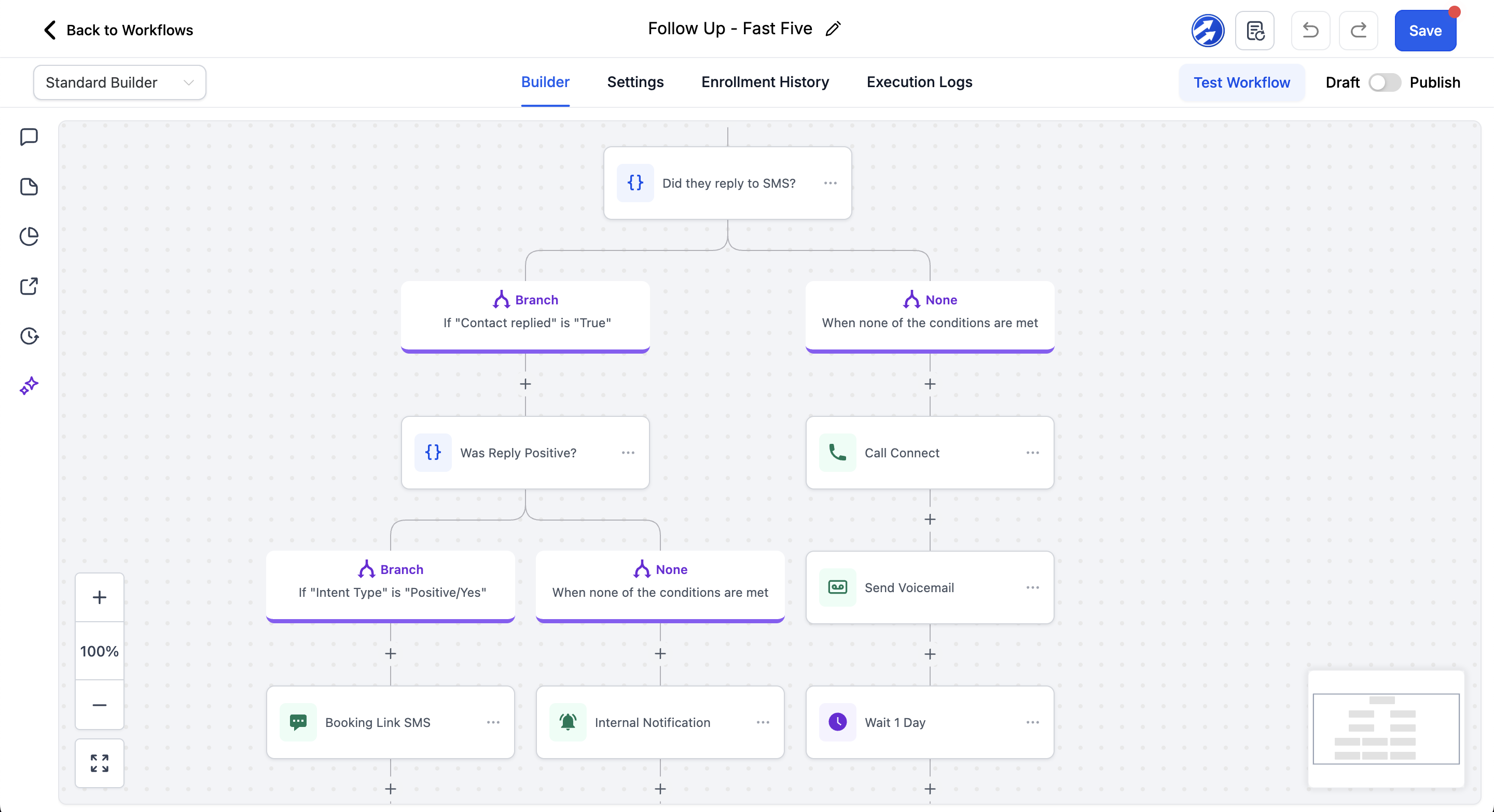The width and height of the screenshot is (1494, 812).
Task: Click the pencil icon to rename workflow
Action: click(x=834, y=29)
